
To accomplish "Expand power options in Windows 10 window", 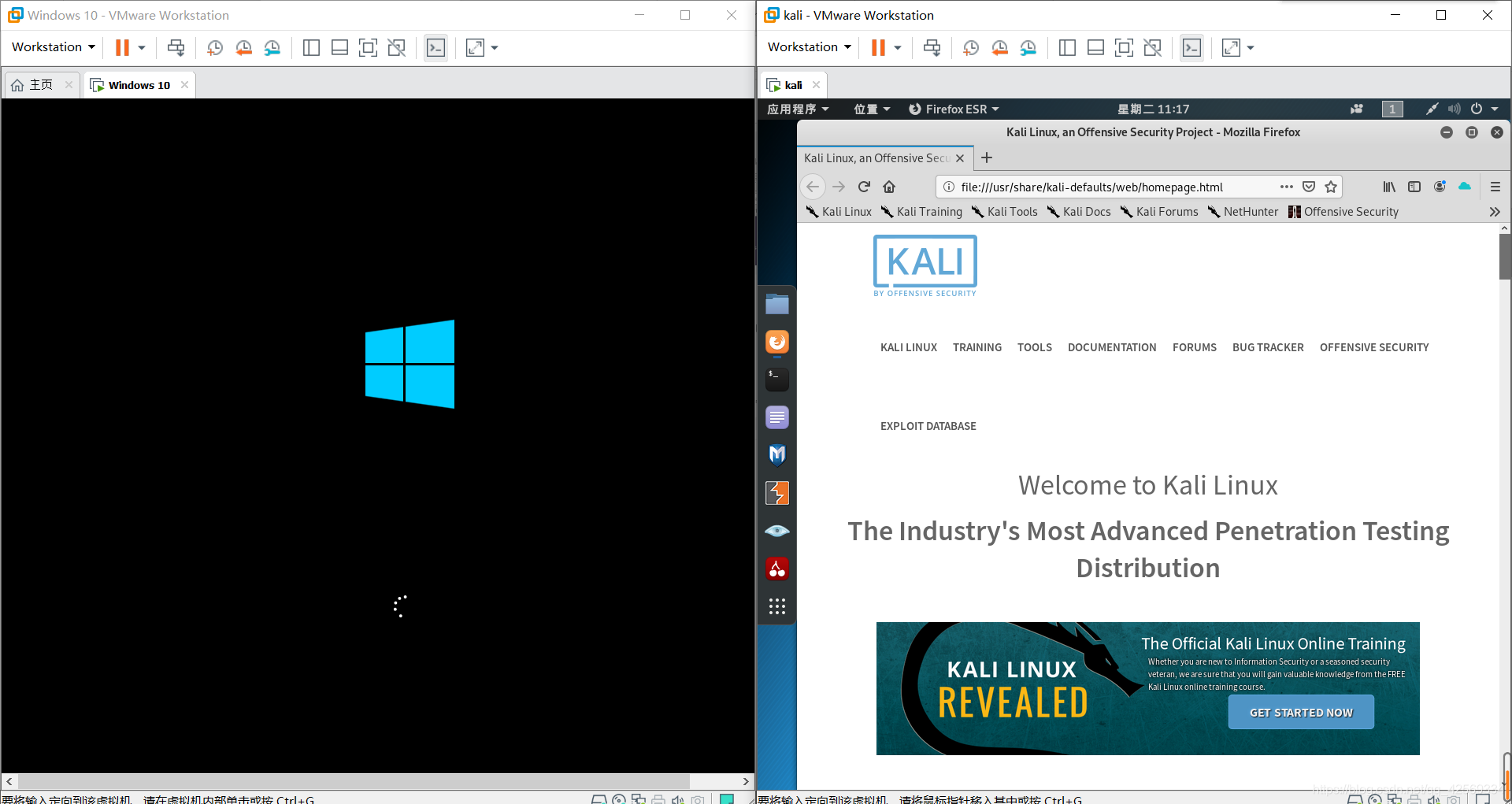I will 142,47.
